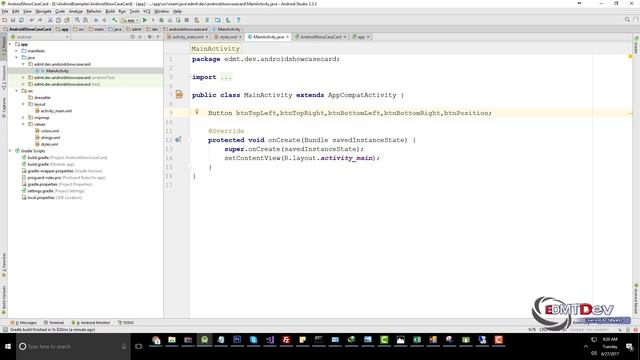Open the Android project view dropdown
The width and height of the screenshot is (640, 360).
(x=40, y=37)
